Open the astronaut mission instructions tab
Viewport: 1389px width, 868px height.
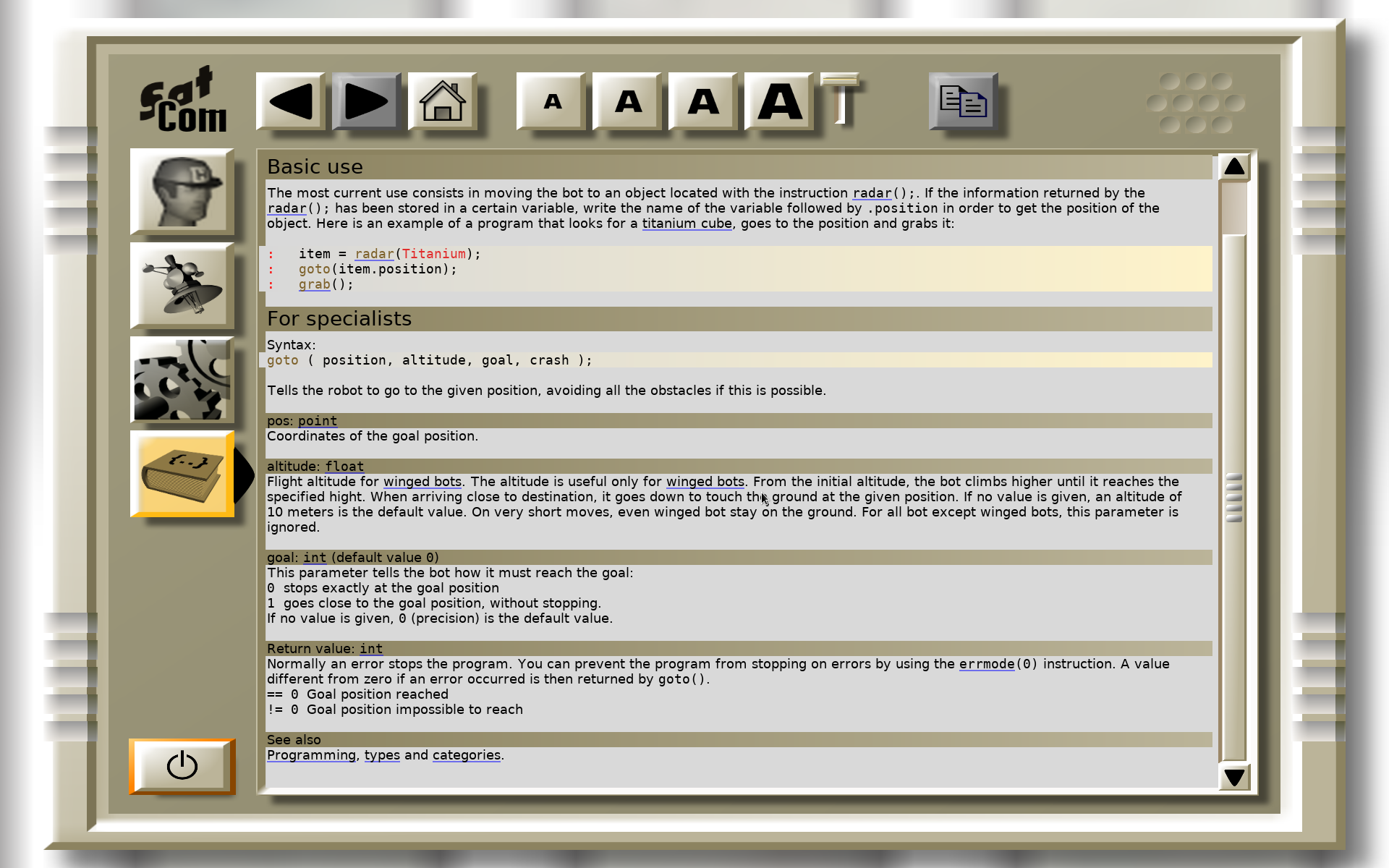pos(182,192)
